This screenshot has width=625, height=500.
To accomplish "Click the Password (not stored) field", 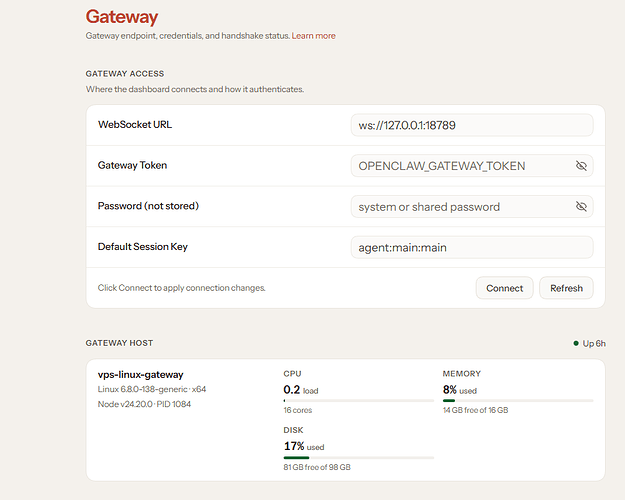I will click(472, 207).
